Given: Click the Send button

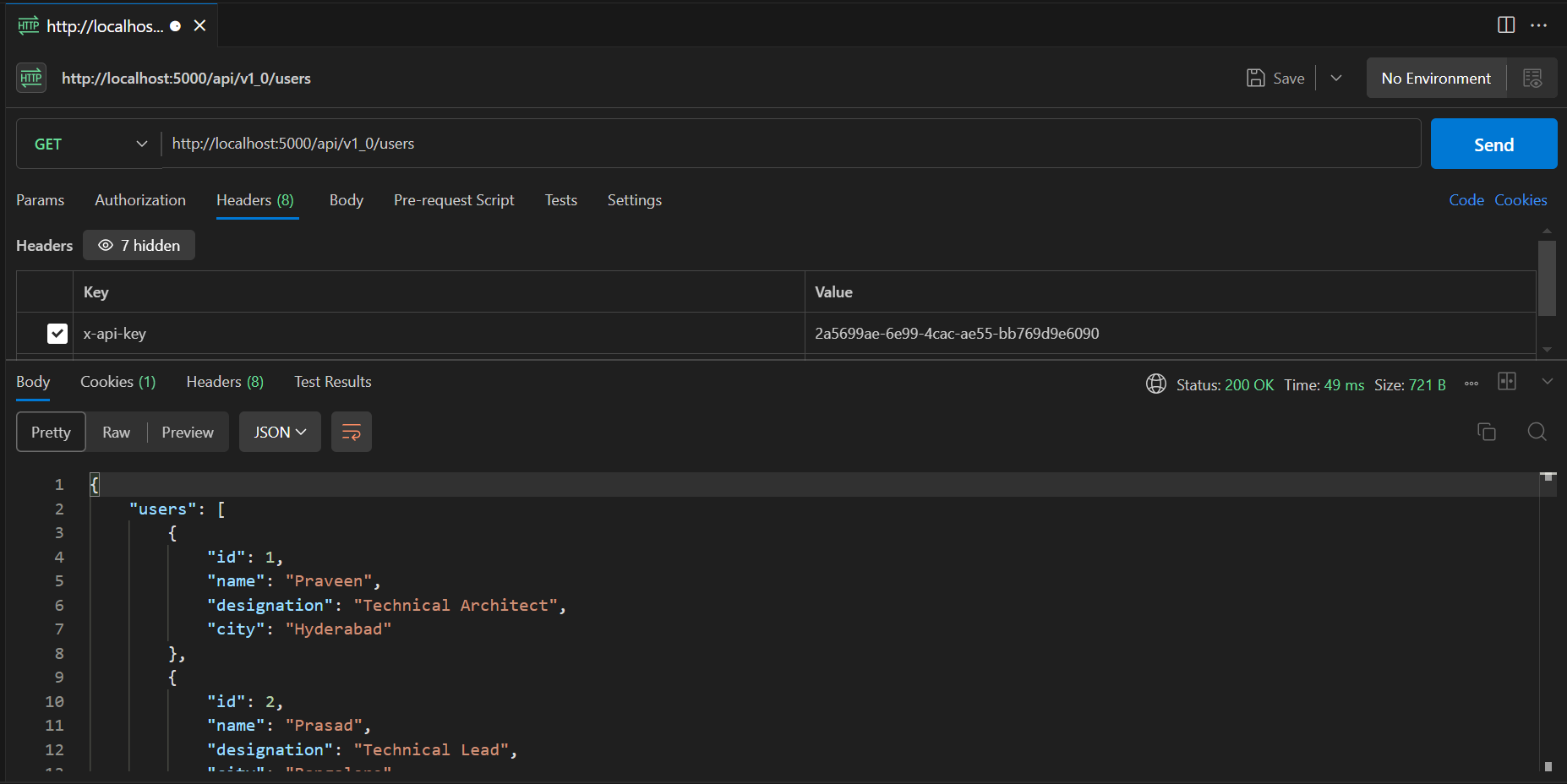Looking at the screenshot, I should click(1494, 144).
